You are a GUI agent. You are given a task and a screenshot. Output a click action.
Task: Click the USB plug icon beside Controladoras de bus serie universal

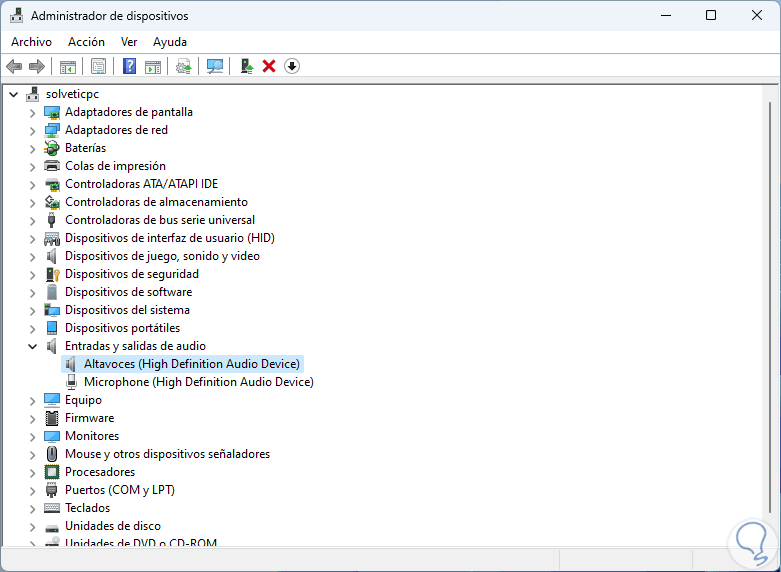click(x=51, y=220)
